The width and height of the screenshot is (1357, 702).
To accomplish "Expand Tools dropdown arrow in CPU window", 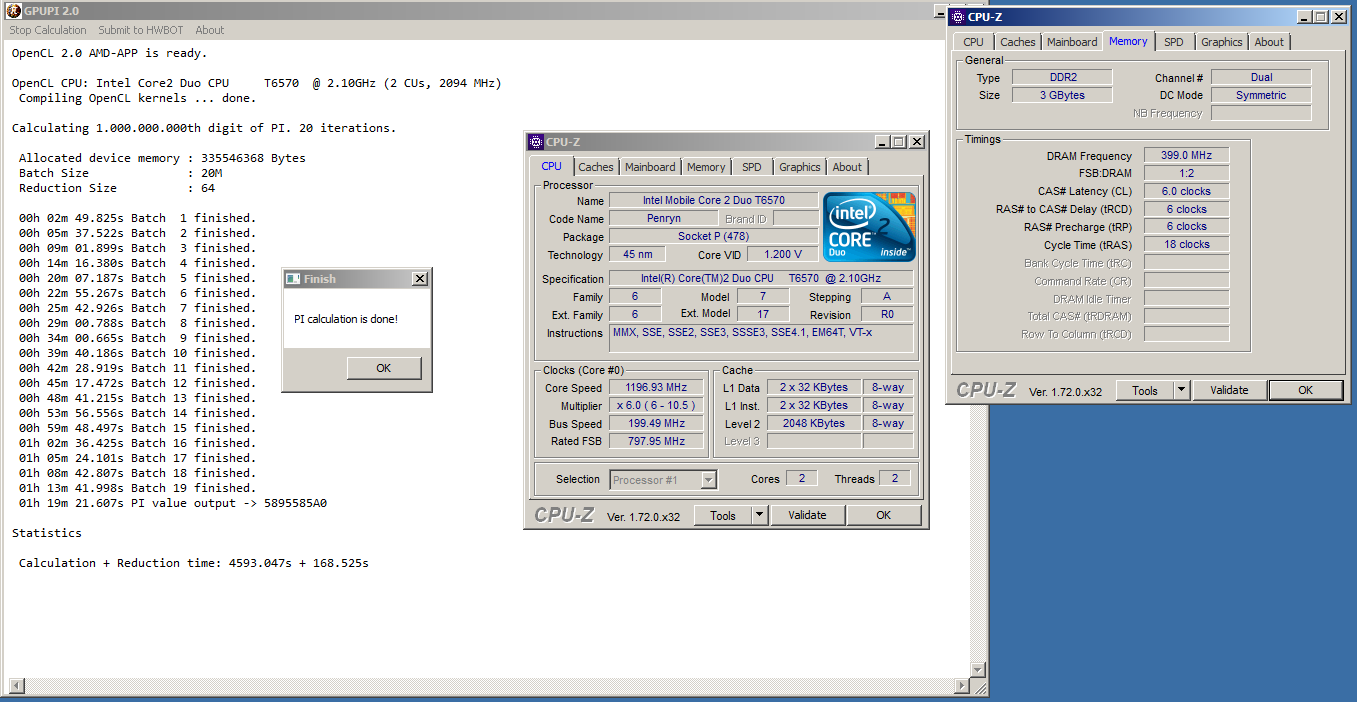I will pos(759,516).
